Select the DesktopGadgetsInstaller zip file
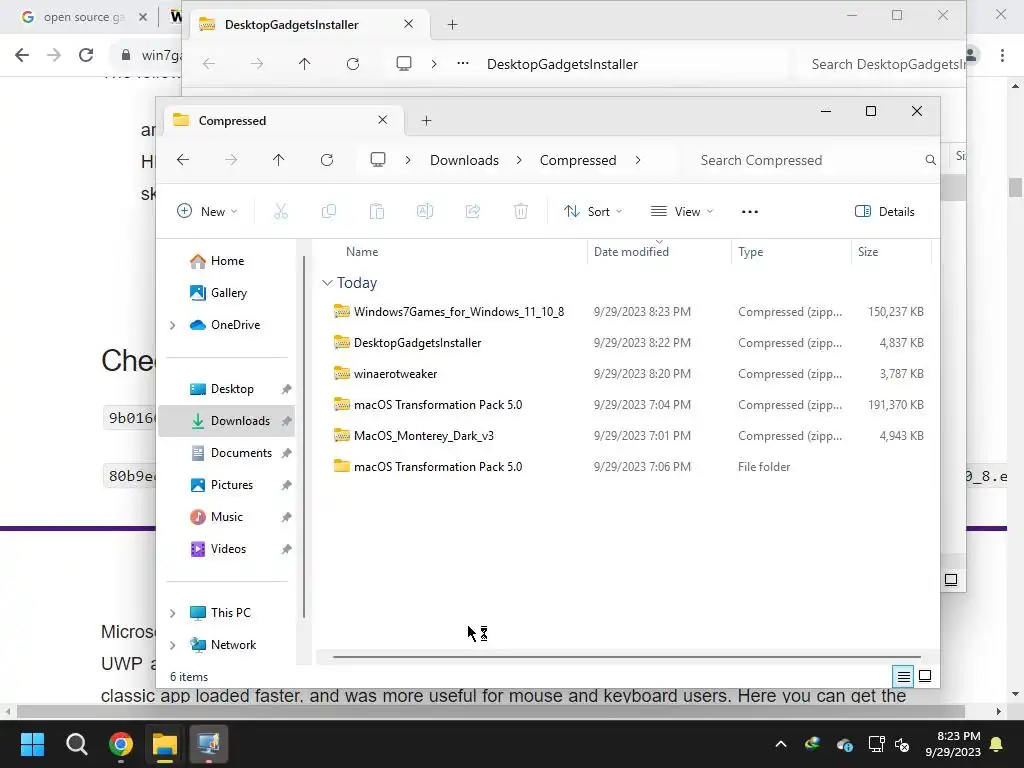This screenshot has width=1024, height=768. [x=417, y=343]
